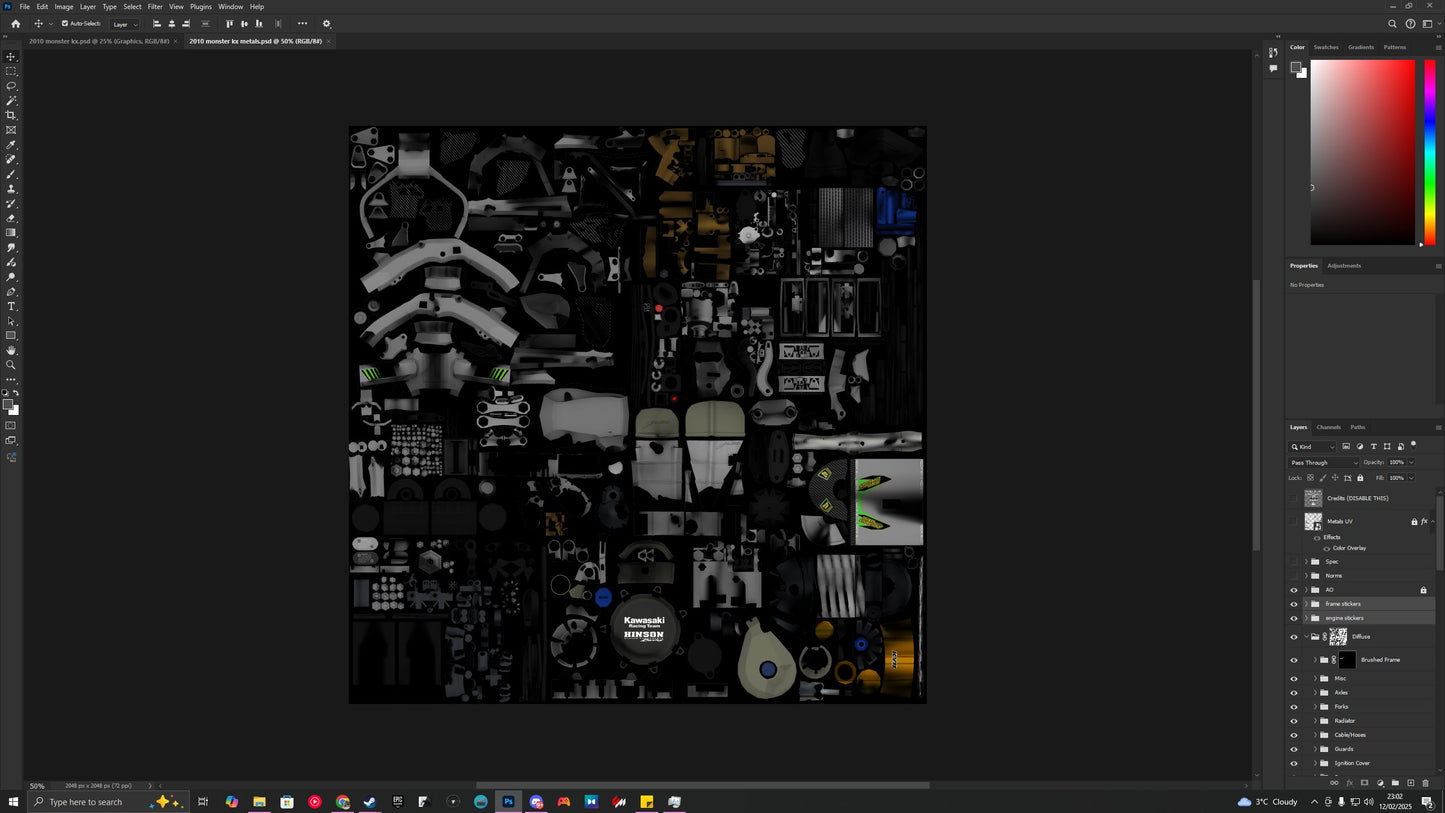Screen dimensions: 1445x813
Task: Switch to 2010 monster kx.psd document tab
Action: [x=100, y=41]
